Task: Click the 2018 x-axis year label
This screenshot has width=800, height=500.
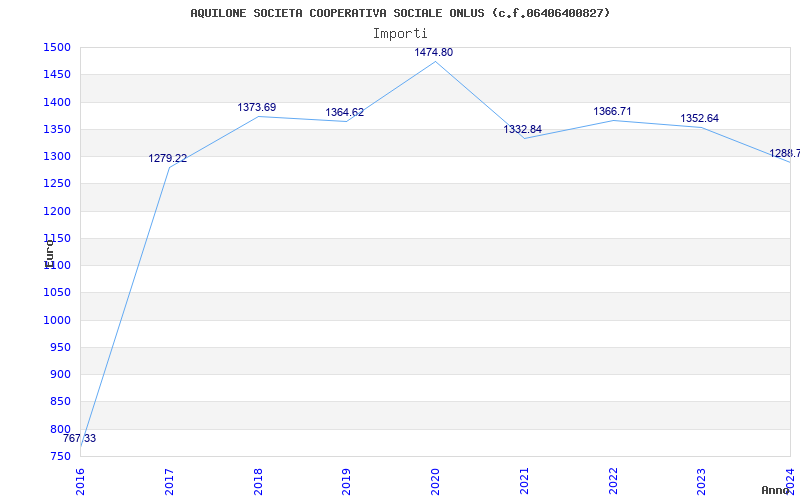Action: click(x=258, y=481)
